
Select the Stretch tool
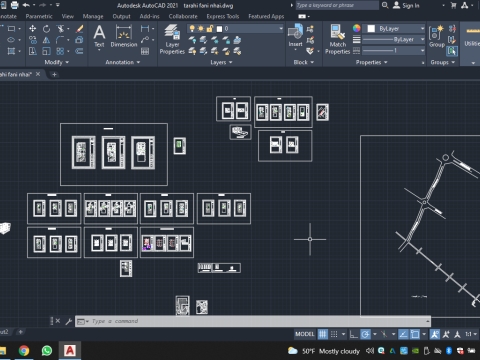pyautogui.click(x=32, y=51)
